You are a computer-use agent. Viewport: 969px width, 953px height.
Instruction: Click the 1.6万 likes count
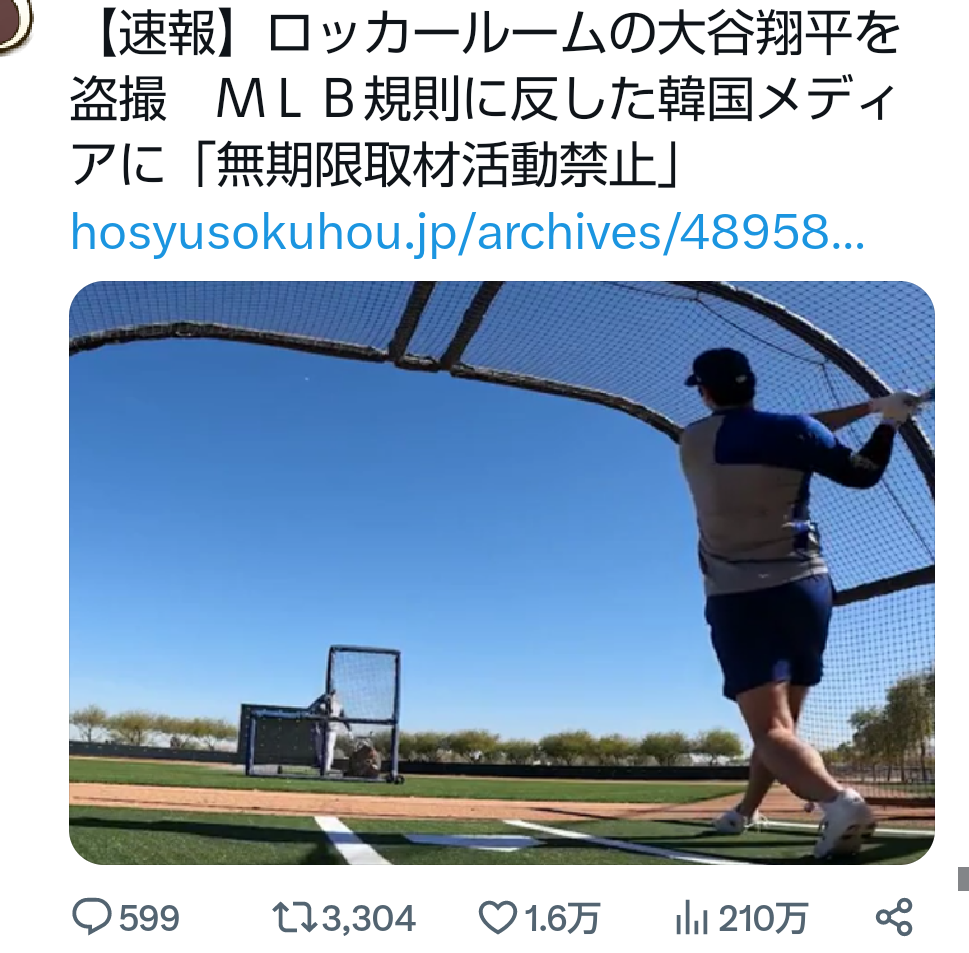tap(562, 918)
